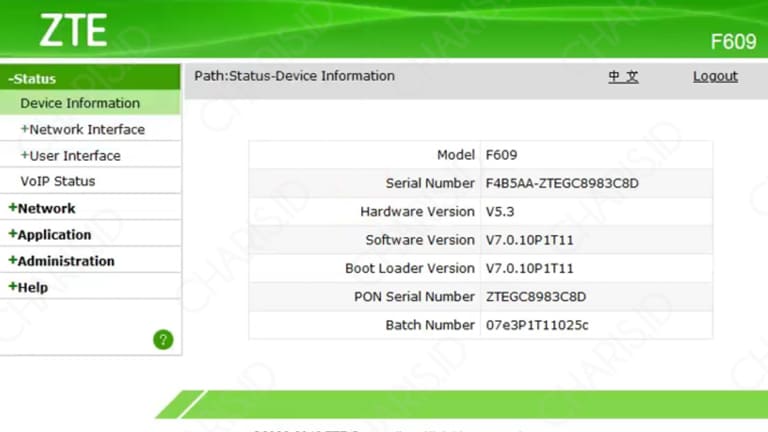
Task: Log out using the Logout link
Action: tap(715, 76)
